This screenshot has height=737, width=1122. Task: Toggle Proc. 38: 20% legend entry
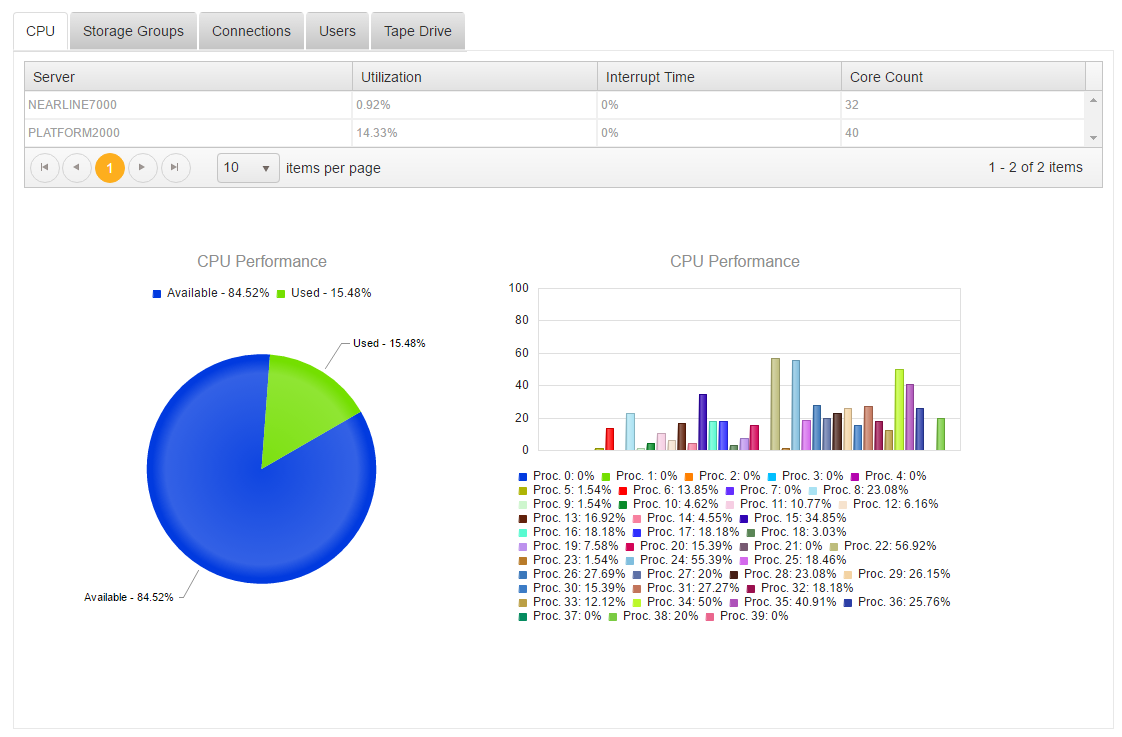(x=653, y=616)
